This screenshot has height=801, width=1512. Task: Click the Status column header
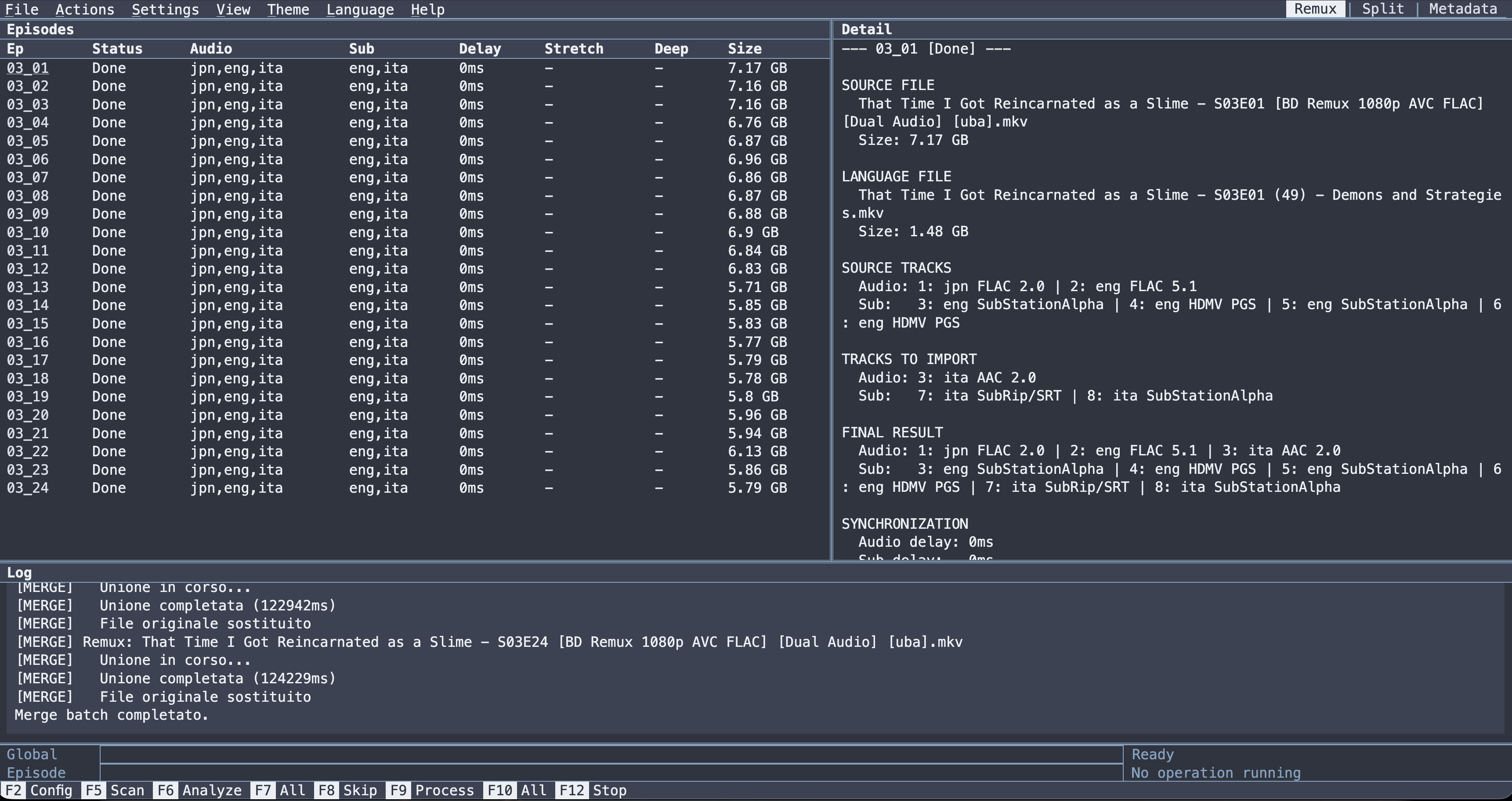click(117, 49)
